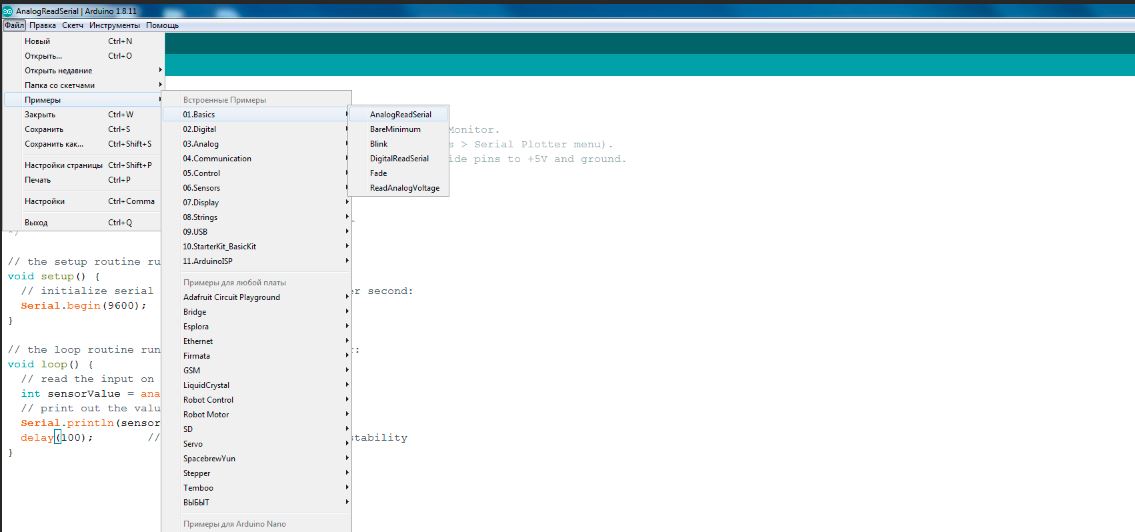Expand the 06.Sensors examples submenu
The height and width of the screenshot is (532, 1135).
point(256,187)
